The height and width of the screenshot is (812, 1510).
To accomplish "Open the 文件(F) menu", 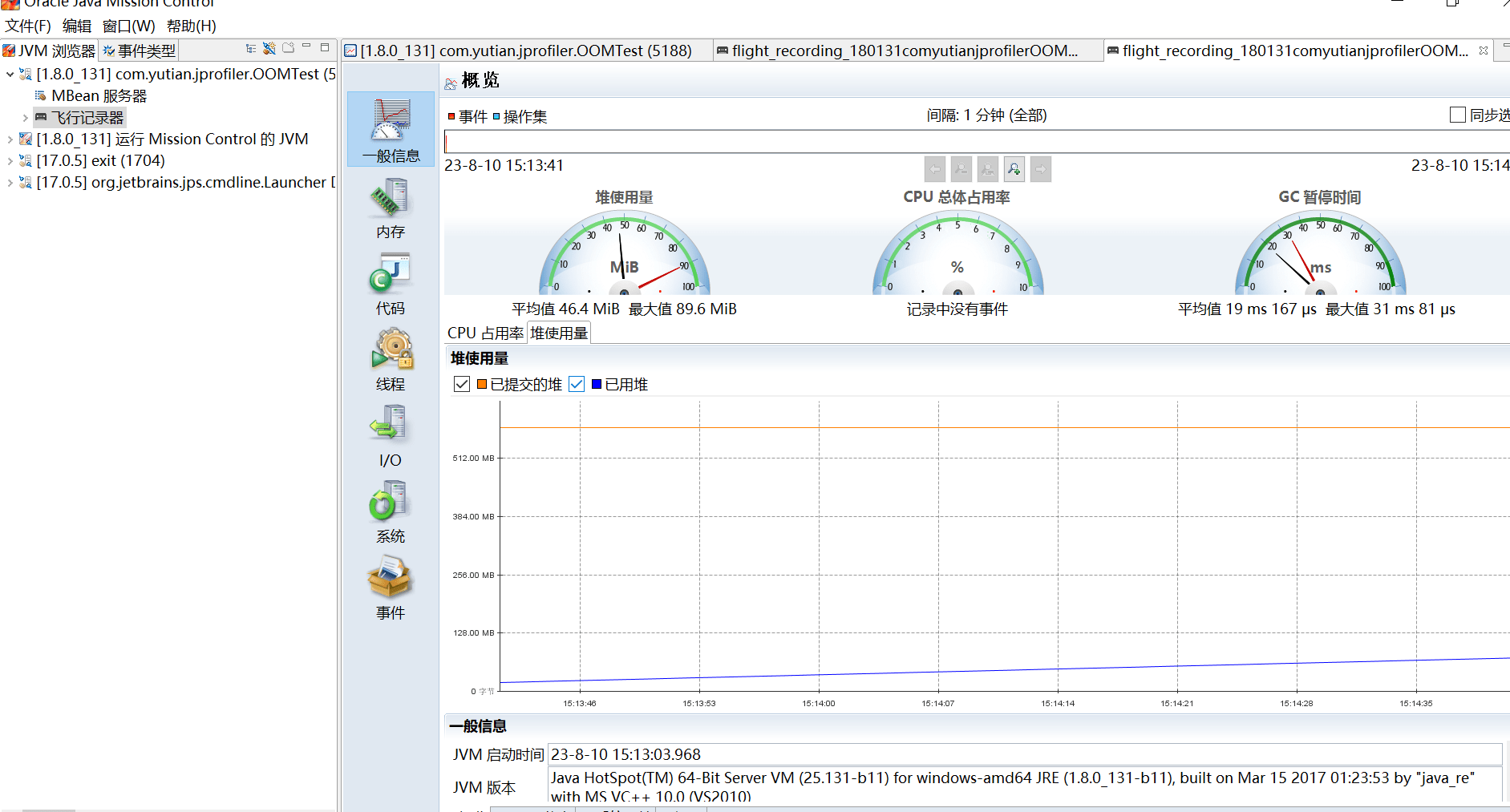I will (x=28, y=26).
